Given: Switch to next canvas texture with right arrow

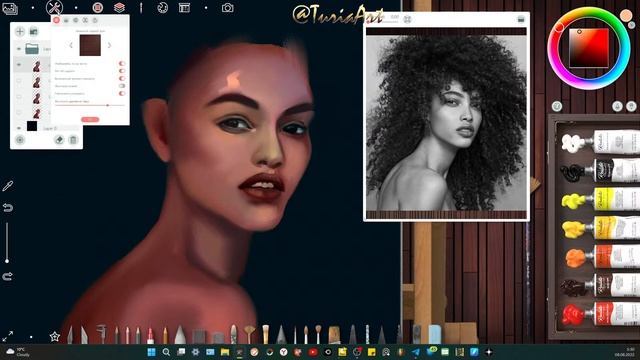Looking at the screenshot, I should [109, 45].
